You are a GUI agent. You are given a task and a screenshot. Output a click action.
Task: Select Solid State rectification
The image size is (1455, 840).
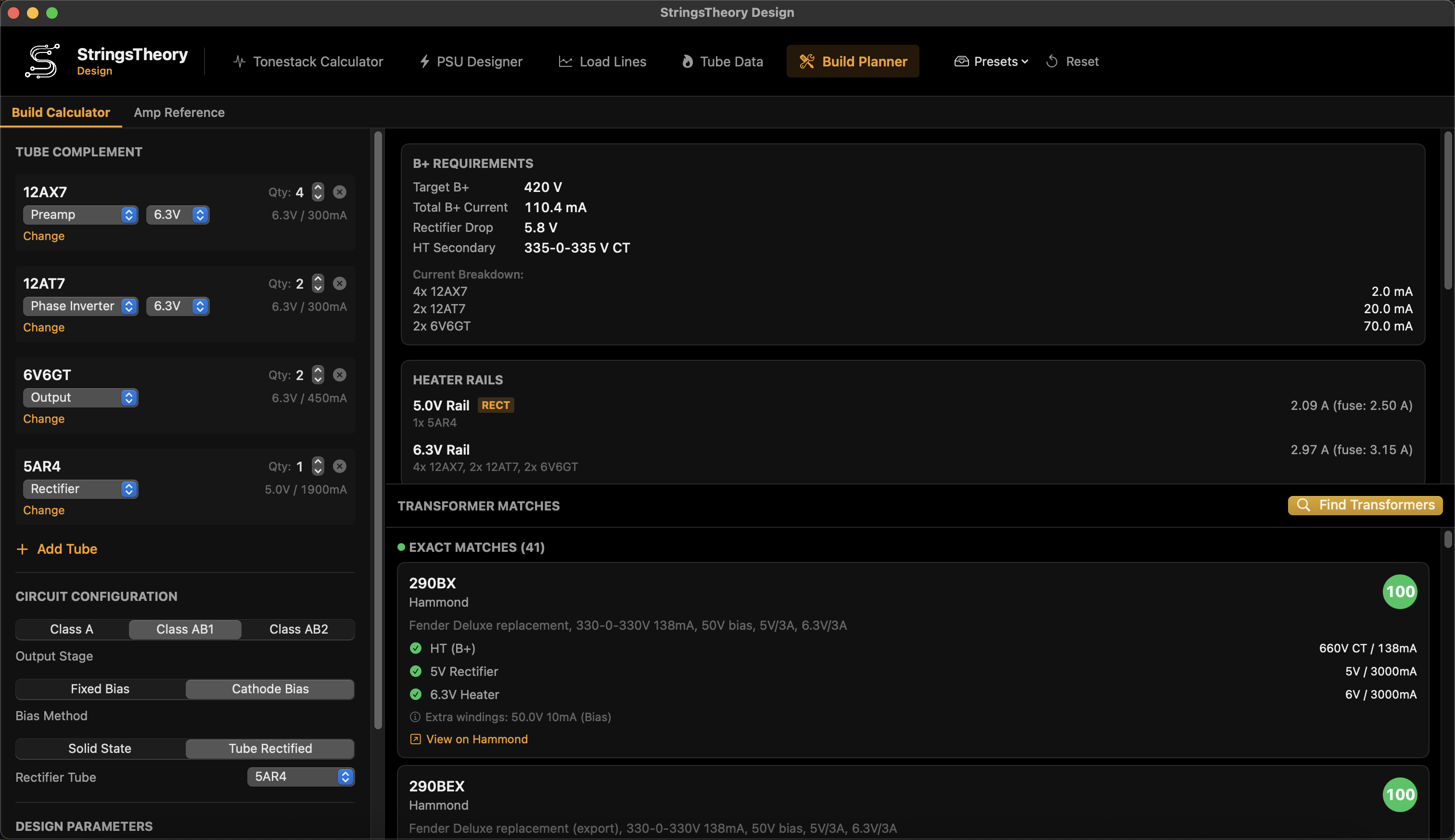[99, 748]
